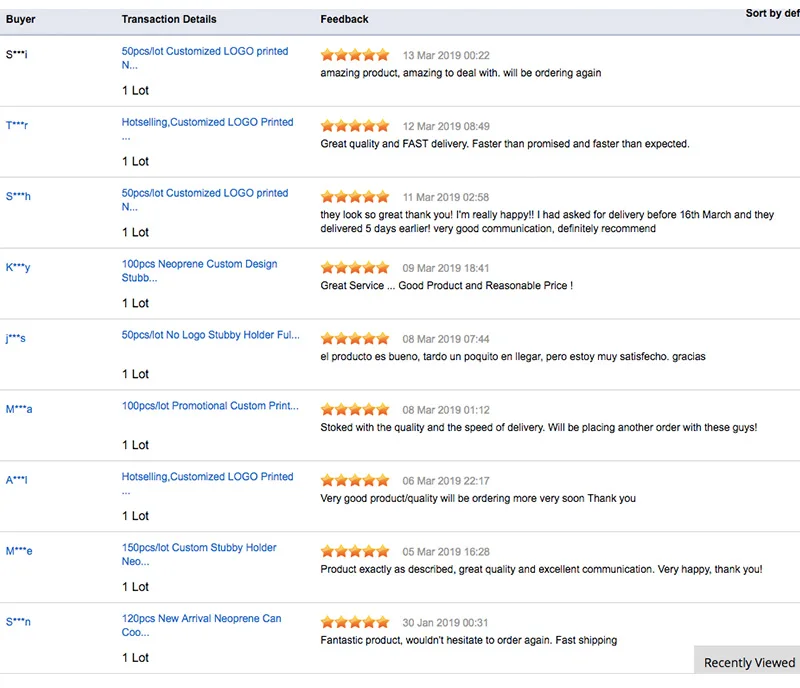Open the Sort by default dropdown

pyautogui.click(x=772, y=14)
